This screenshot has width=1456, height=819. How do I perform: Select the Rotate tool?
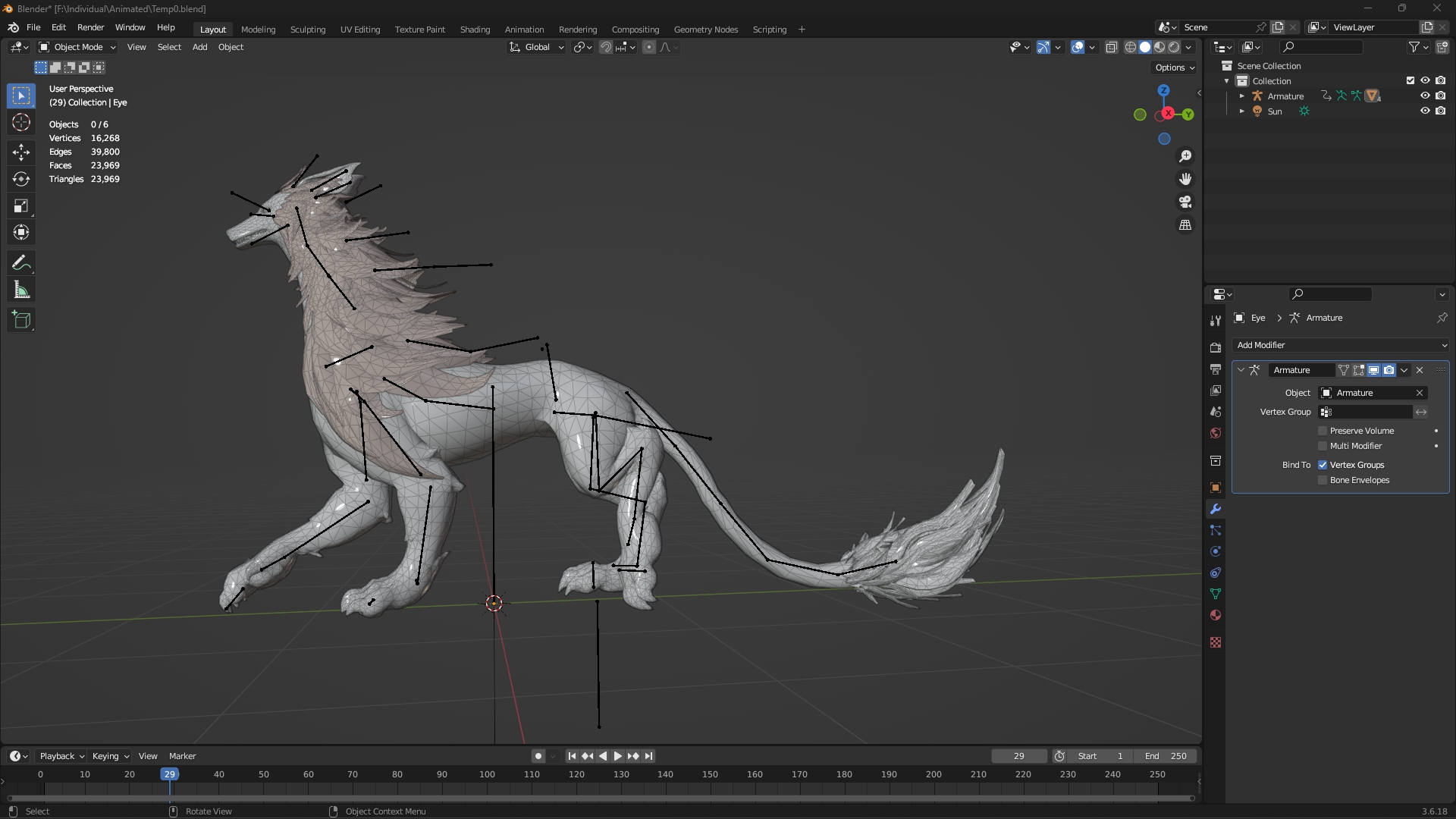[x=21, y=179]
